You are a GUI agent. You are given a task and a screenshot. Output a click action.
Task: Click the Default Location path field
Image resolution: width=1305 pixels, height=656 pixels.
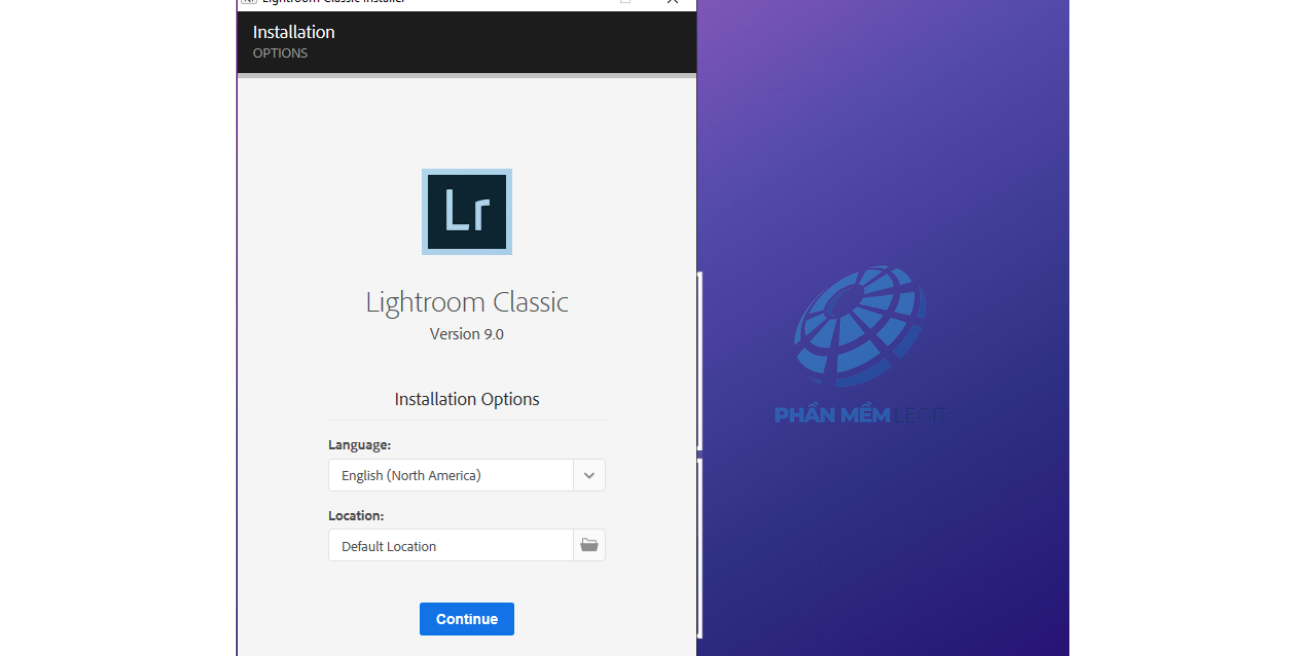[x=451, y=545]
